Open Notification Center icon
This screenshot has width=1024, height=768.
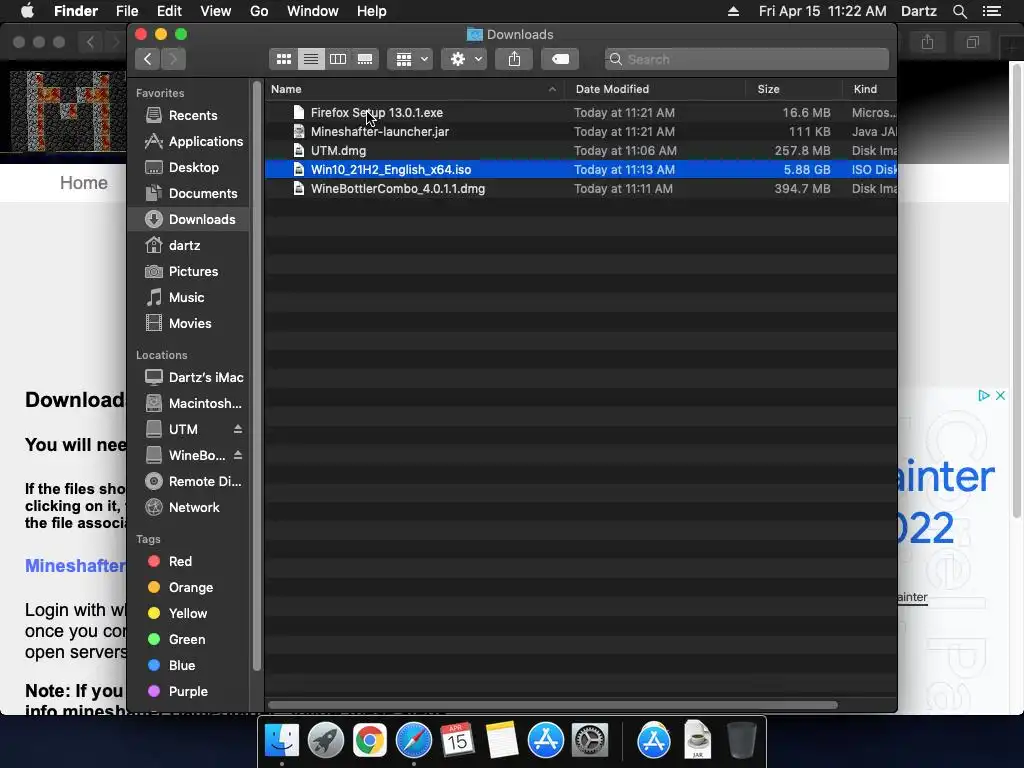991,11
